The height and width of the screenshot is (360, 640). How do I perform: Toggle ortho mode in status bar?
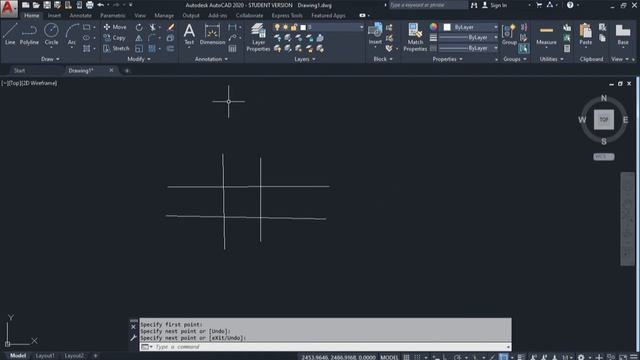pyautogui.click(x=446, y=357)
